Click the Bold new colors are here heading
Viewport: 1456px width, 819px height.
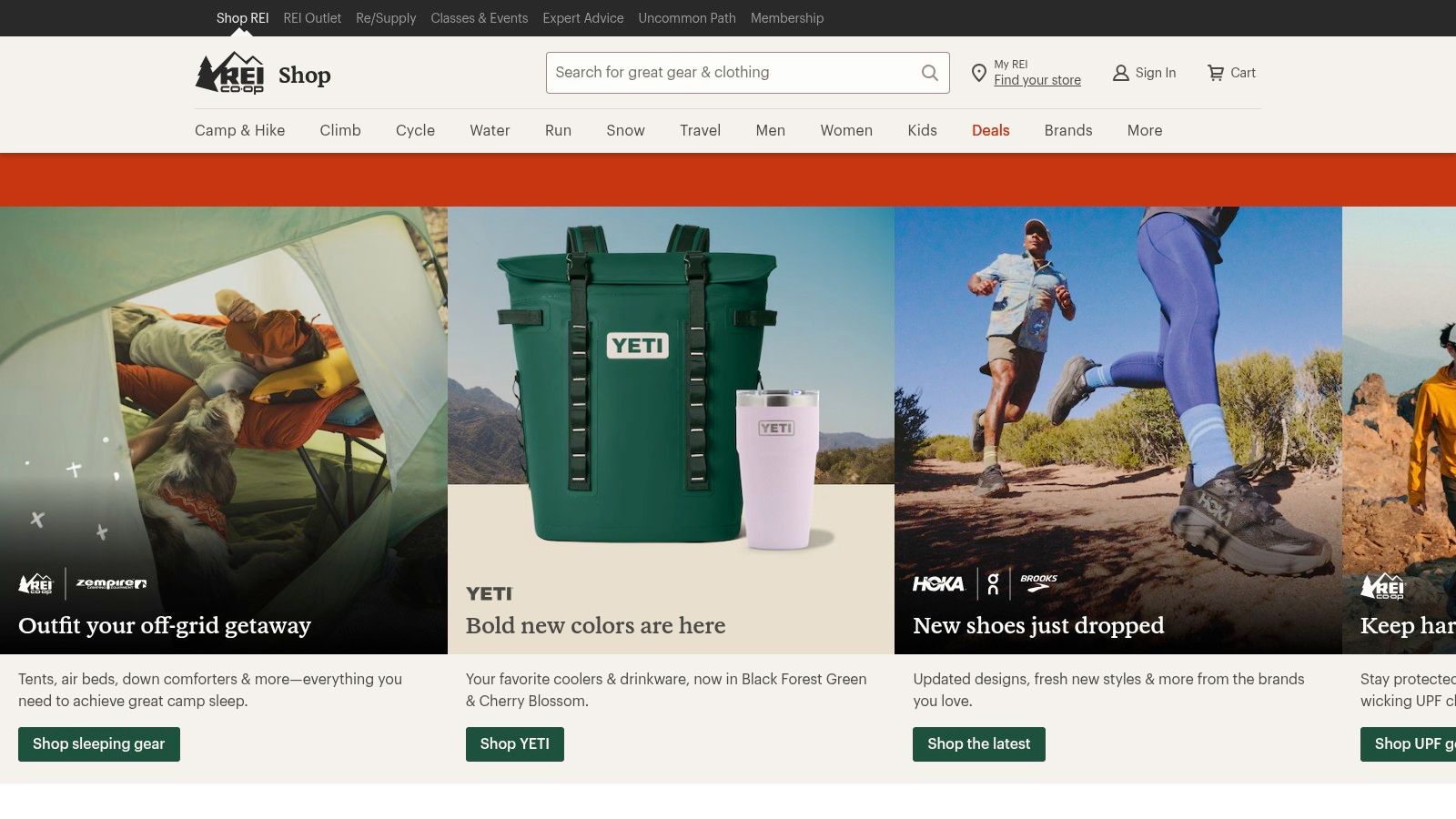[x=596, y=626]
